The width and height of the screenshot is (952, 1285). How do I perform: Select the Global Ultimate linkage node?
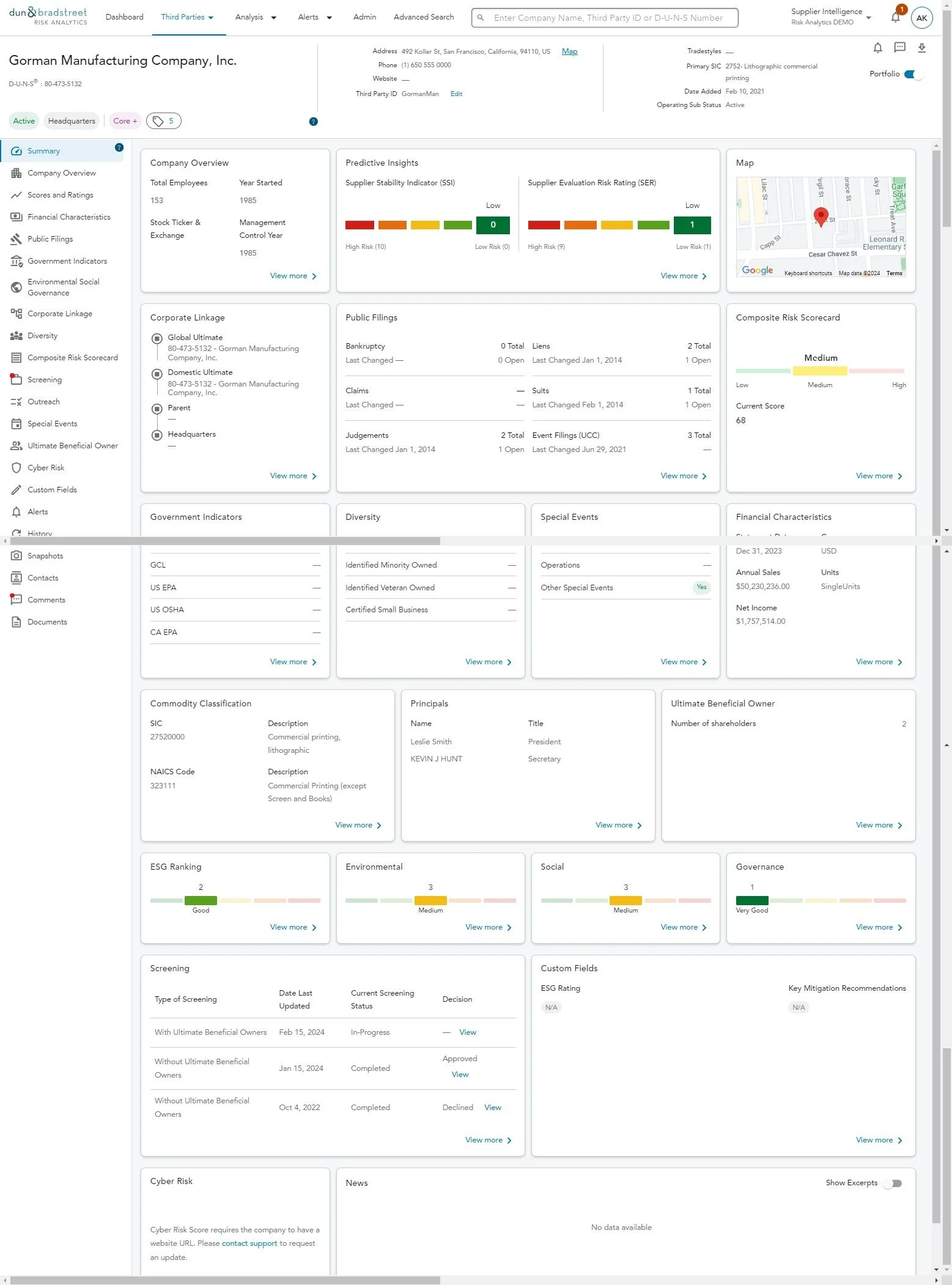(x=157, y=338)
